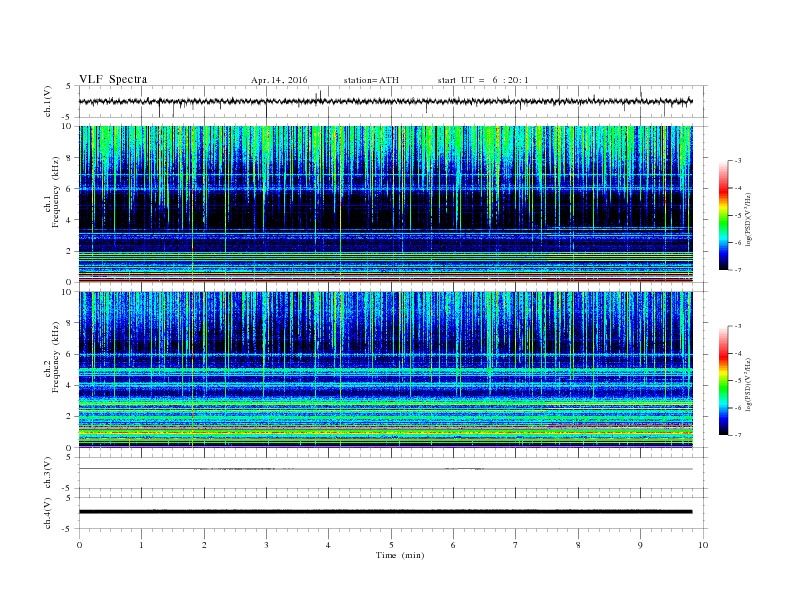The width and height of the screenshot is (792, 612).
Task: Click the "-7" tick on ch.2 color bar
Action: point(738,435)
